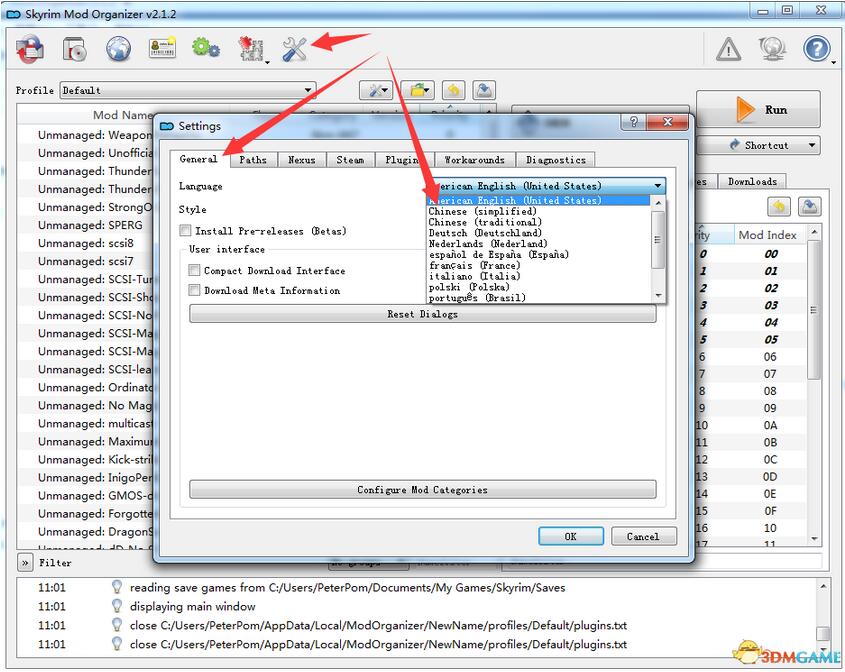Toggle Compact Download Interface checkbox
Image resolution: width=845 pixels, height=672 pixels.
click(194, 270)
